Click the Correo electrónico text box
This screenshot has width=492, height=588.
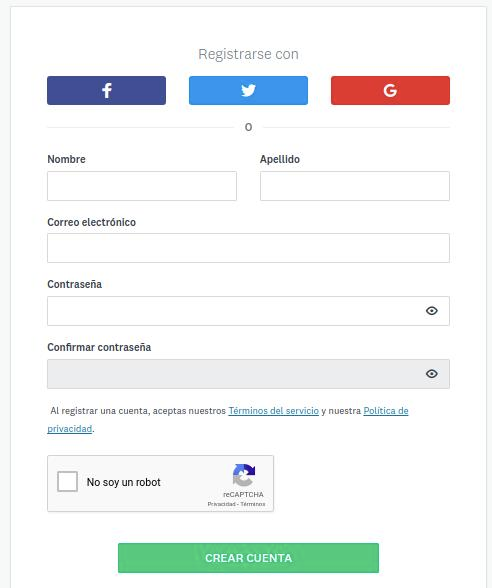coord(248,248)
